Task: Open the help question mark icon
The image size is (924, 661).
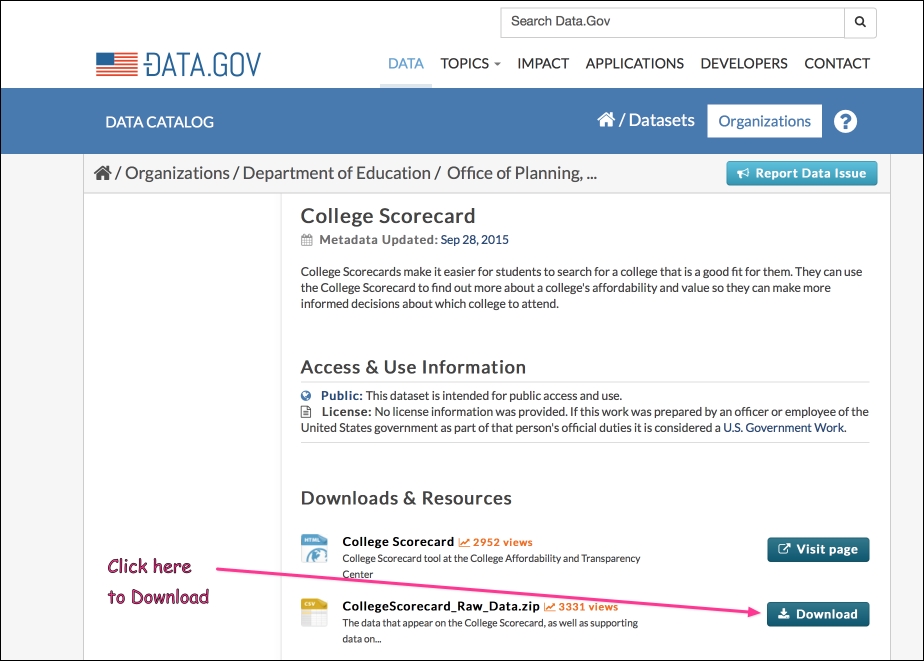Action: pyautogui.click(x=845, y=121)
